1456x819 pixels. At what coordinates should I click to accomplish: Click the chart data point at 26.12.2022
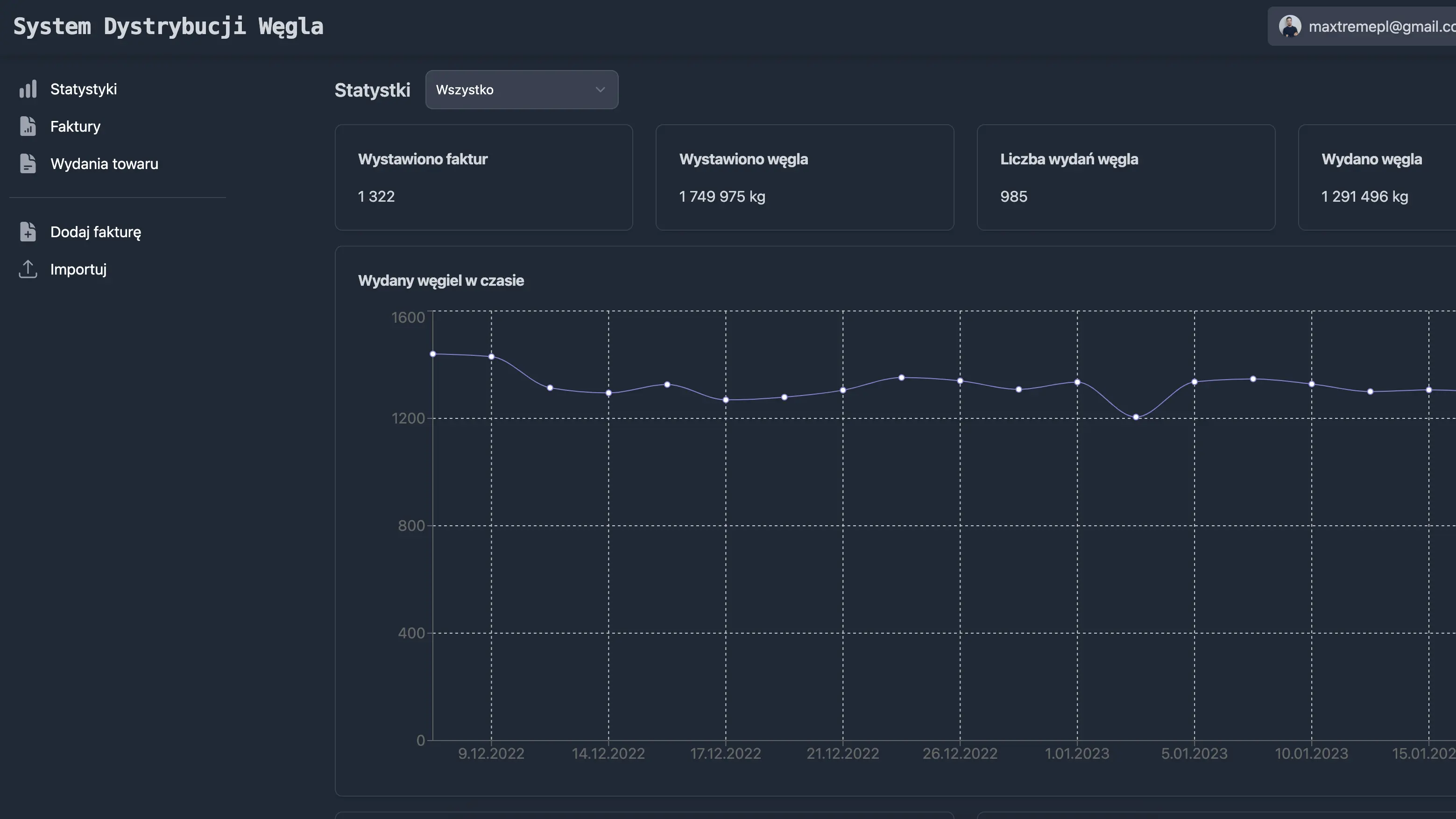pyautogui.click(x=960, y=381)
